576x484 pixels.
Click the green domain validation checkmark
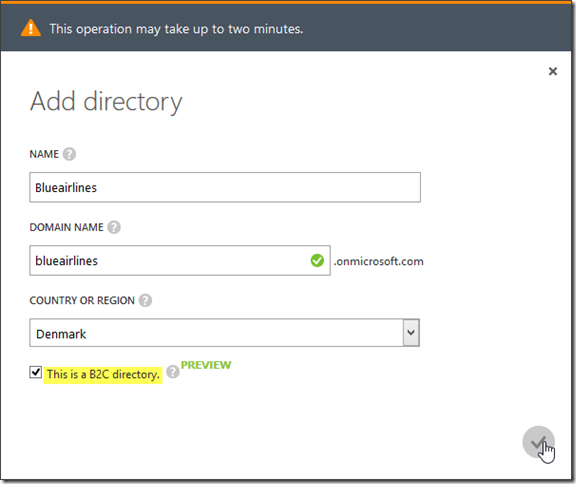click(x=317, y=261)
